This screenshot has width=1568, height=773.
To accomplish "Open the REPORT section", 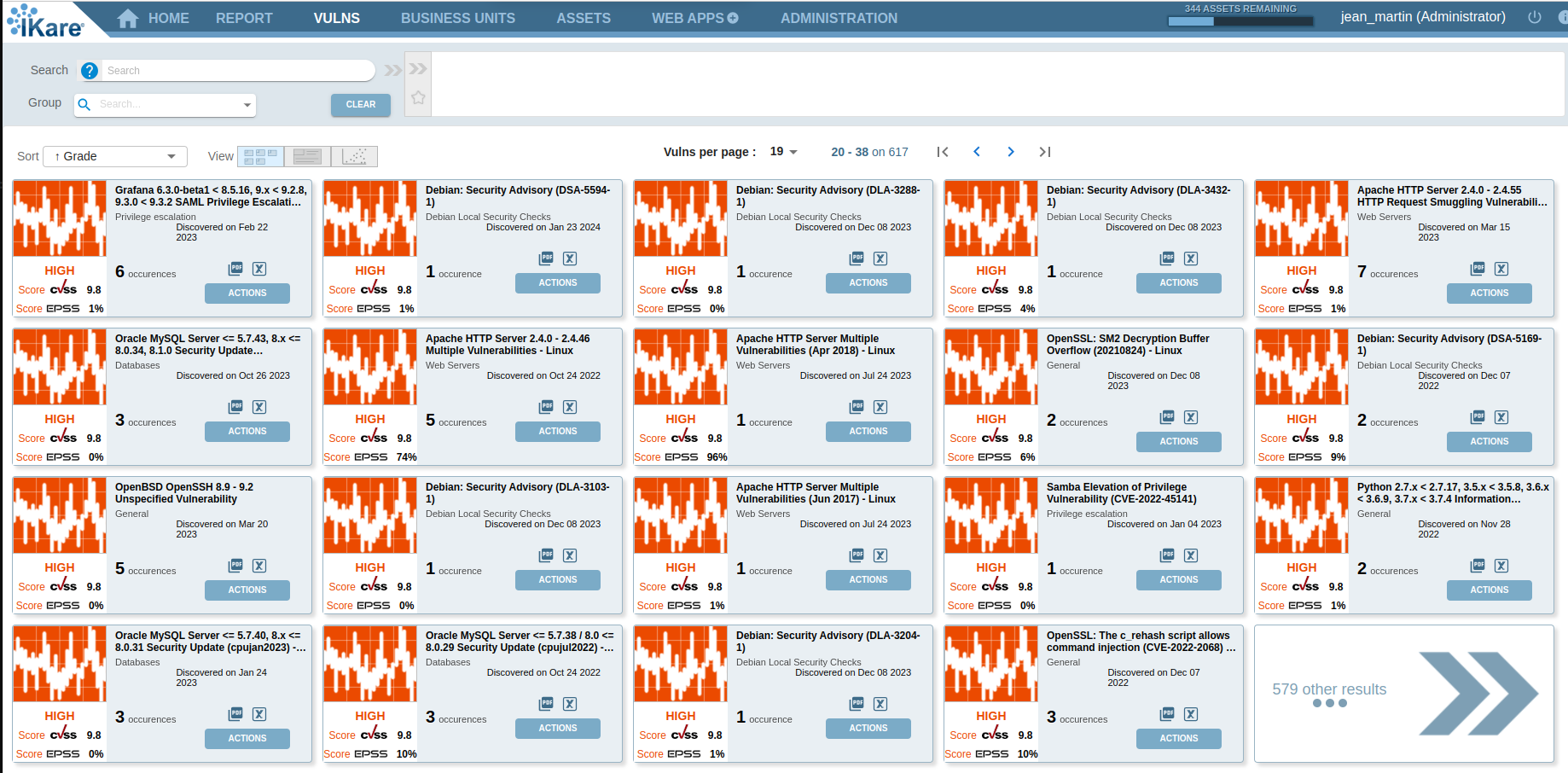I will (x=244, y=17).
